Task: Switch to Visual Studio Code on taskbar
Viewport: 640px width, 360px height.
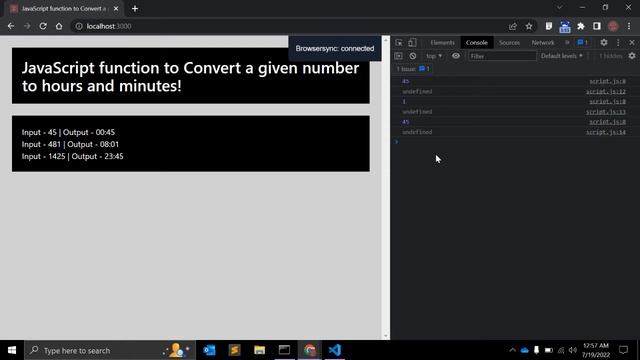Action: pos(334,350)
